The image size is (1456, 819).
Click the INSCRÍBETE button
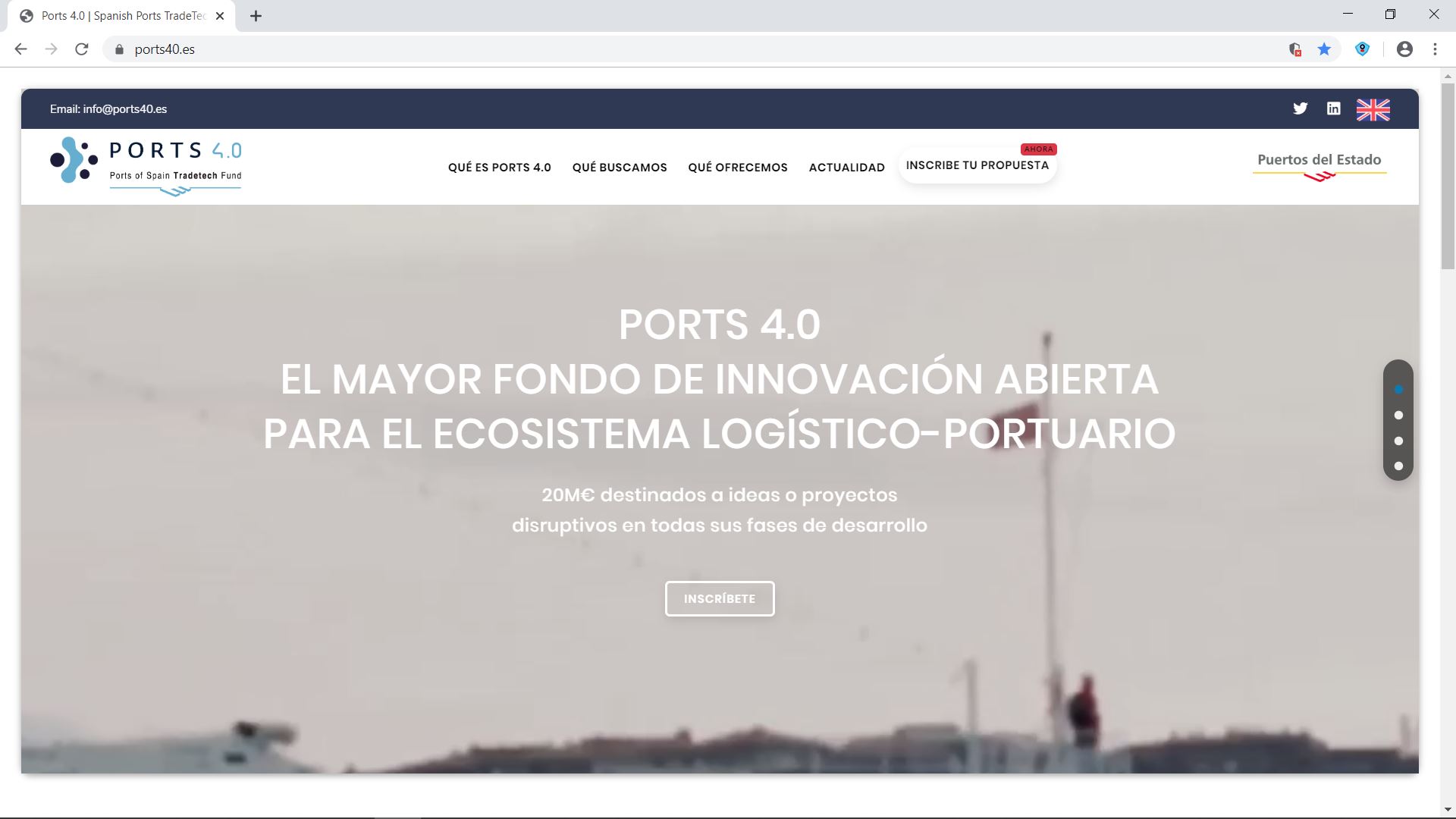720,599
